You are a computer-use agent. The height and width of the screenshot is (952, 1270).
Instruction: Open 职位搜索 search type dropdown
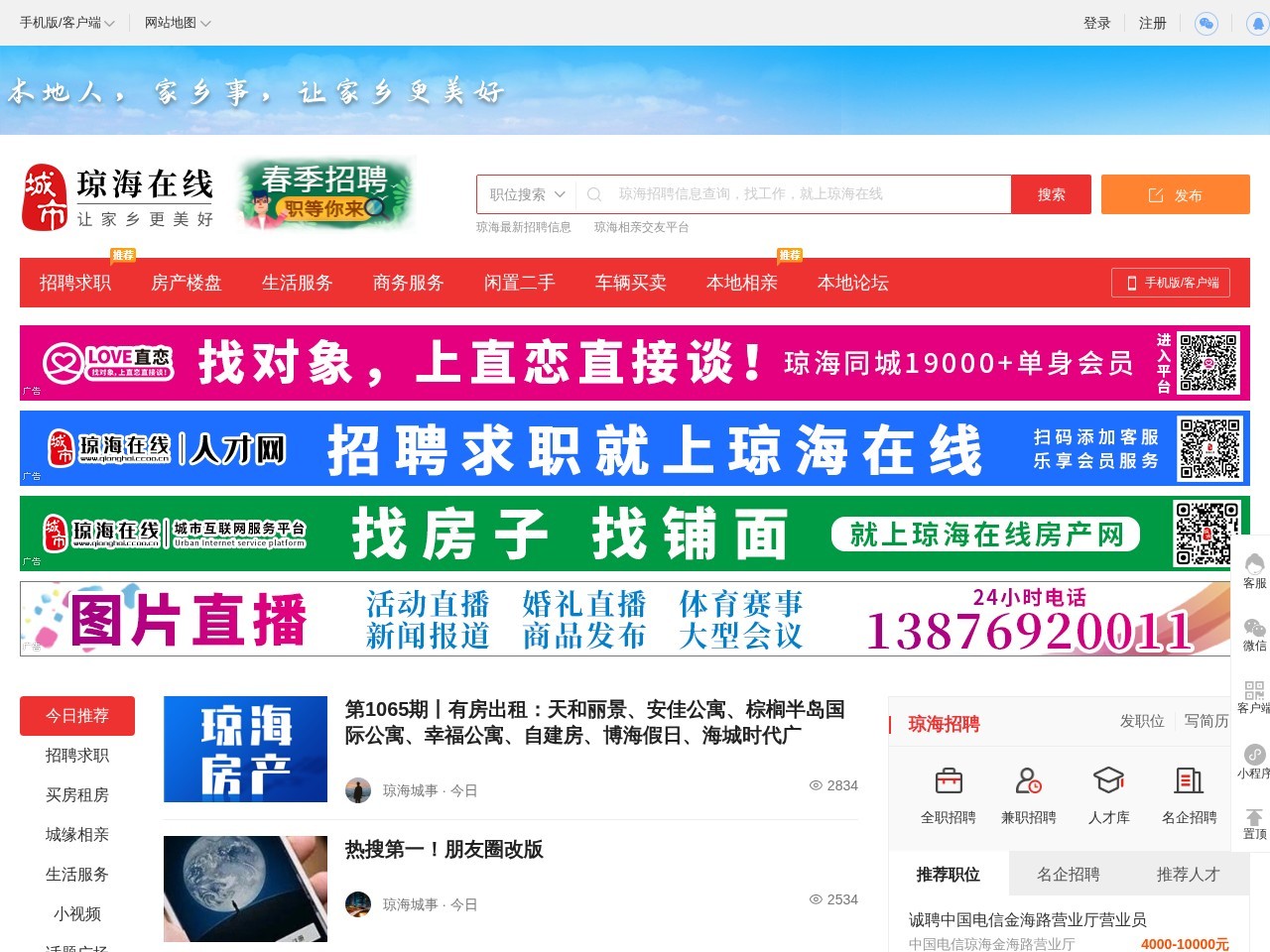(x=527, y=194)
